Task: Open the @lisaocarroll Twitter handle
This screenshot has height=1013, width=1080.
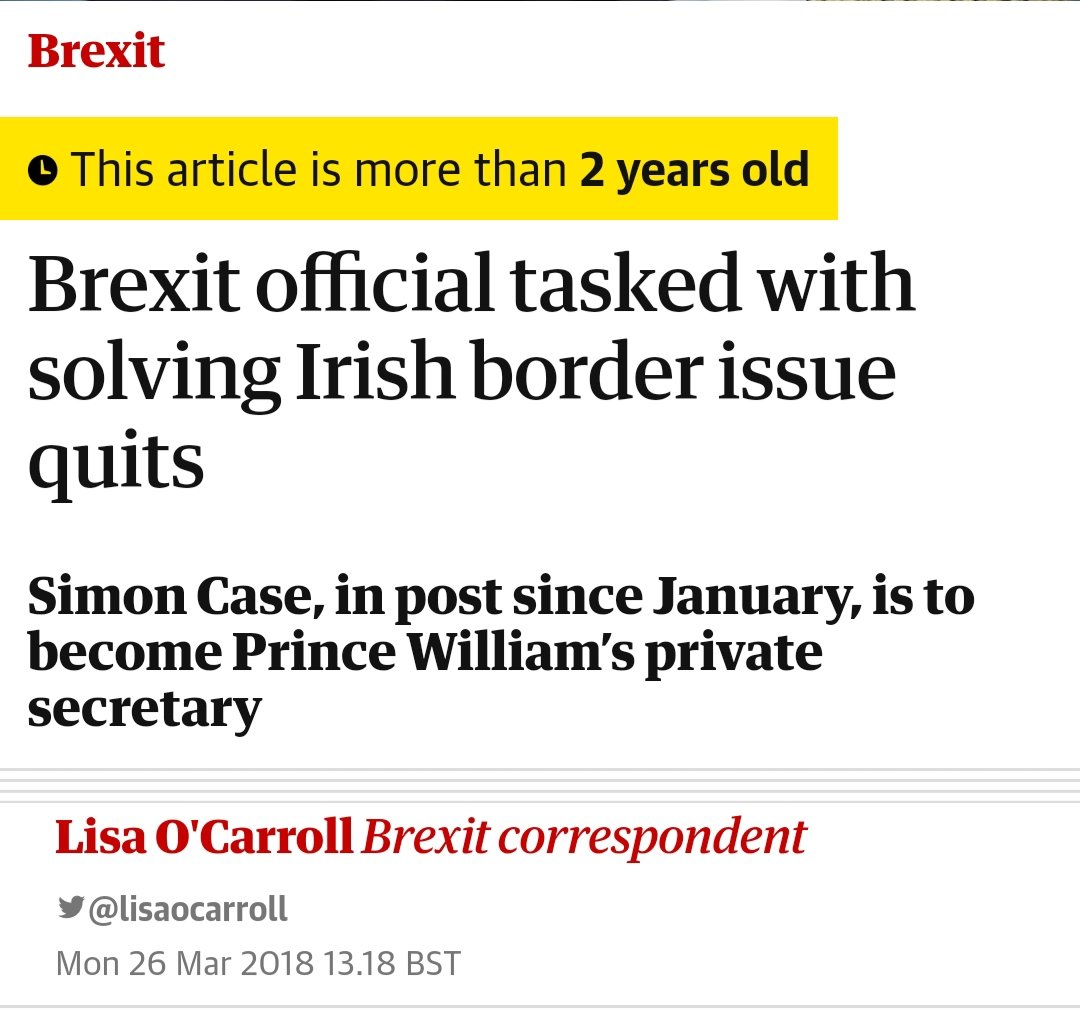Action: point(188,908)
